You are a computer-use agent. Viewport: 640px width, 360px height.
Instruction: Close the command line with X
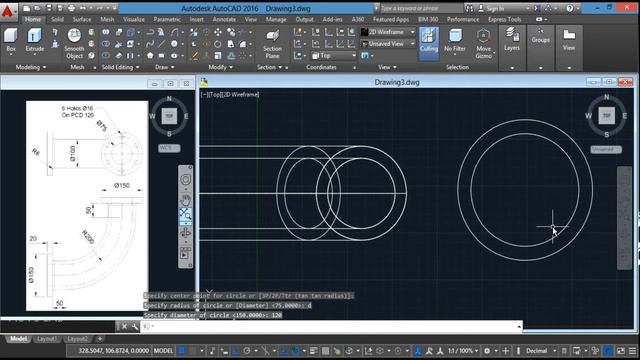[124, 327]
